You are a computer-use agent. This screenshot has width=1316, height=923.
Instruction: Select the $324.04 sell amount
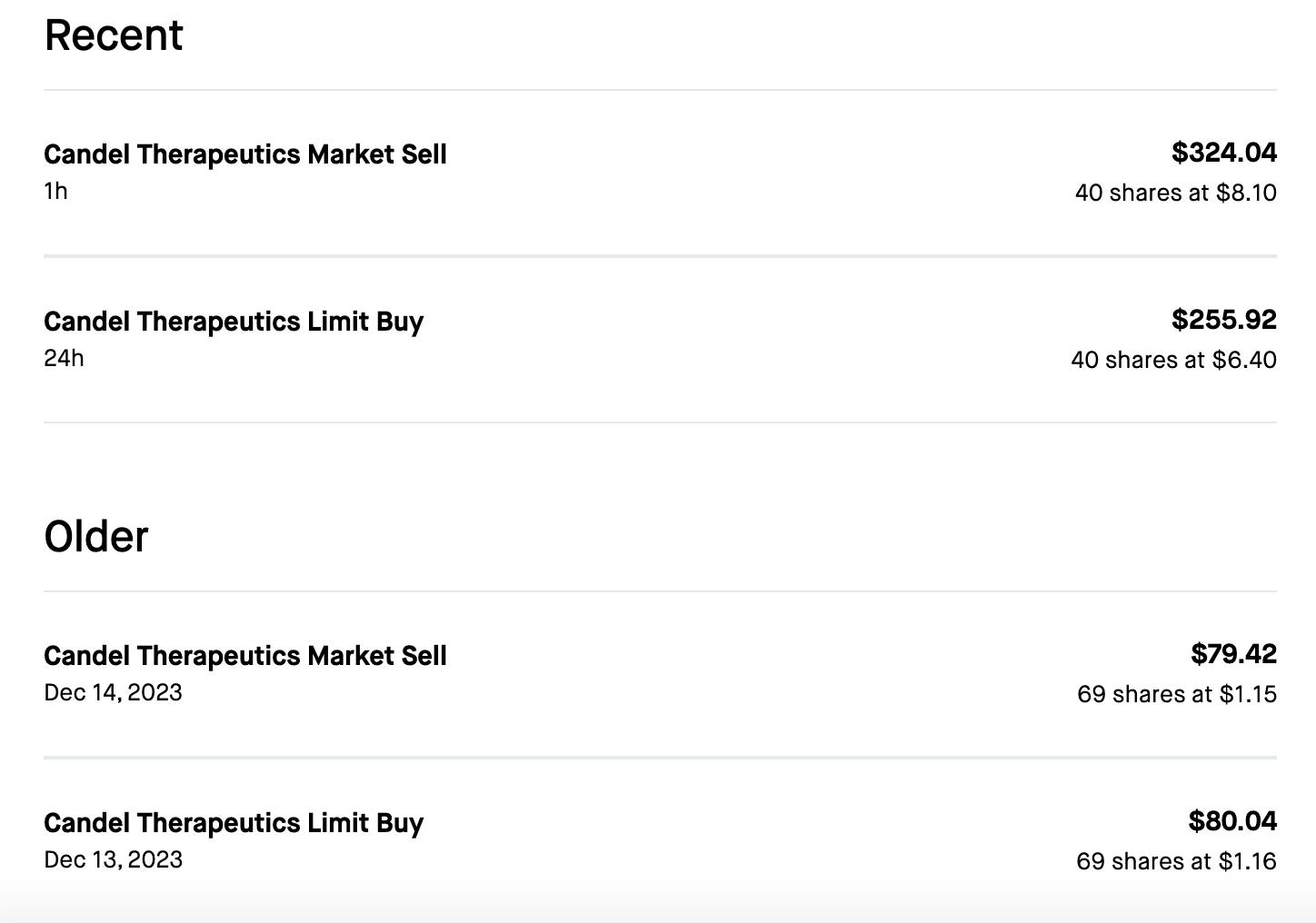click(1223, 153)
